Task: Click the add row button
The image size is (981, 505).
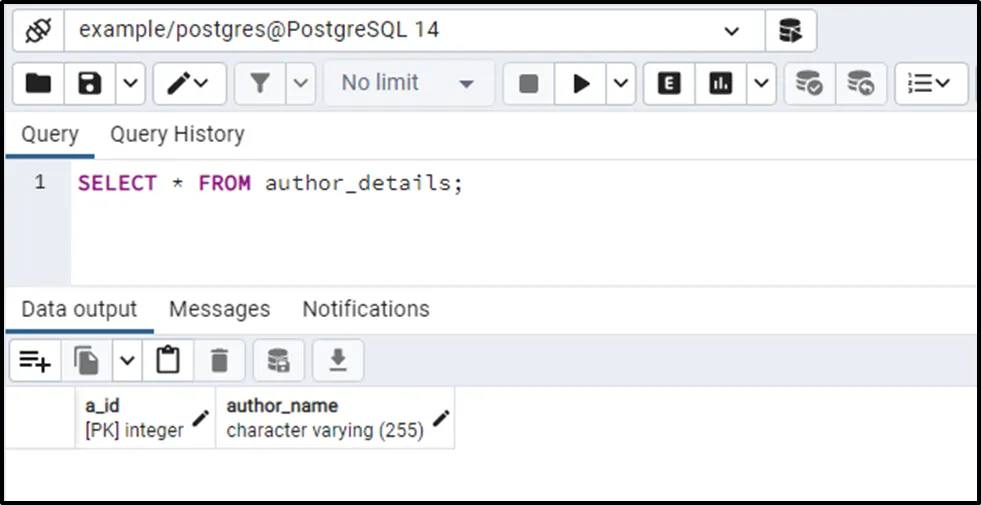Action: pos(35,361)
